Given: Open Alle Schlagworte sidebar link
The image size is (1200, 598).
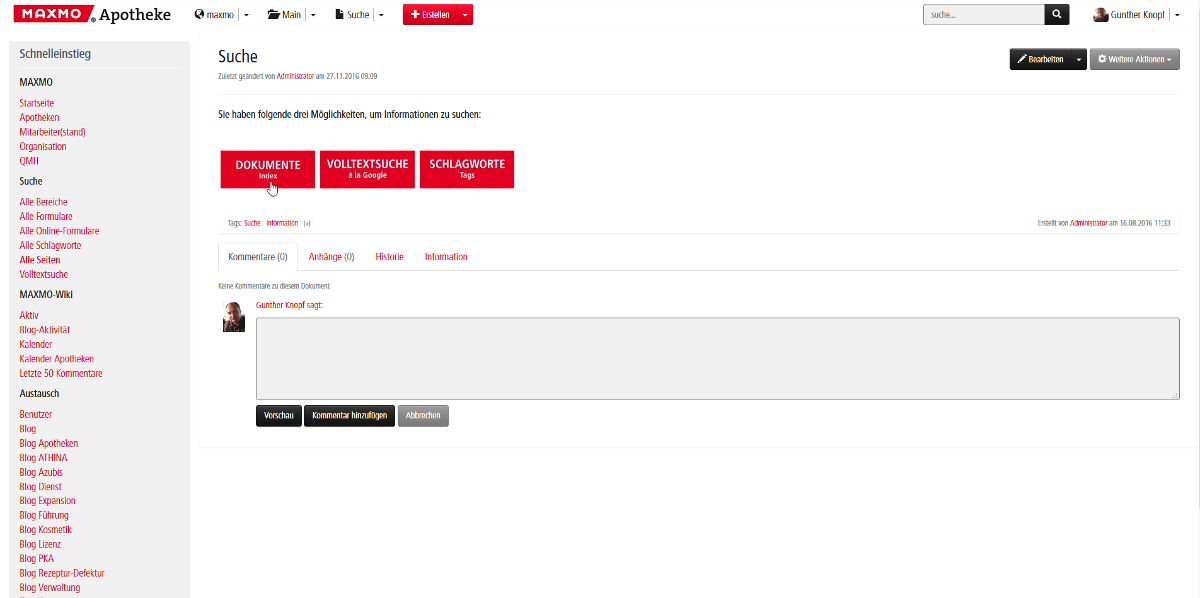Looking at the screenshot, I should 50,245.
